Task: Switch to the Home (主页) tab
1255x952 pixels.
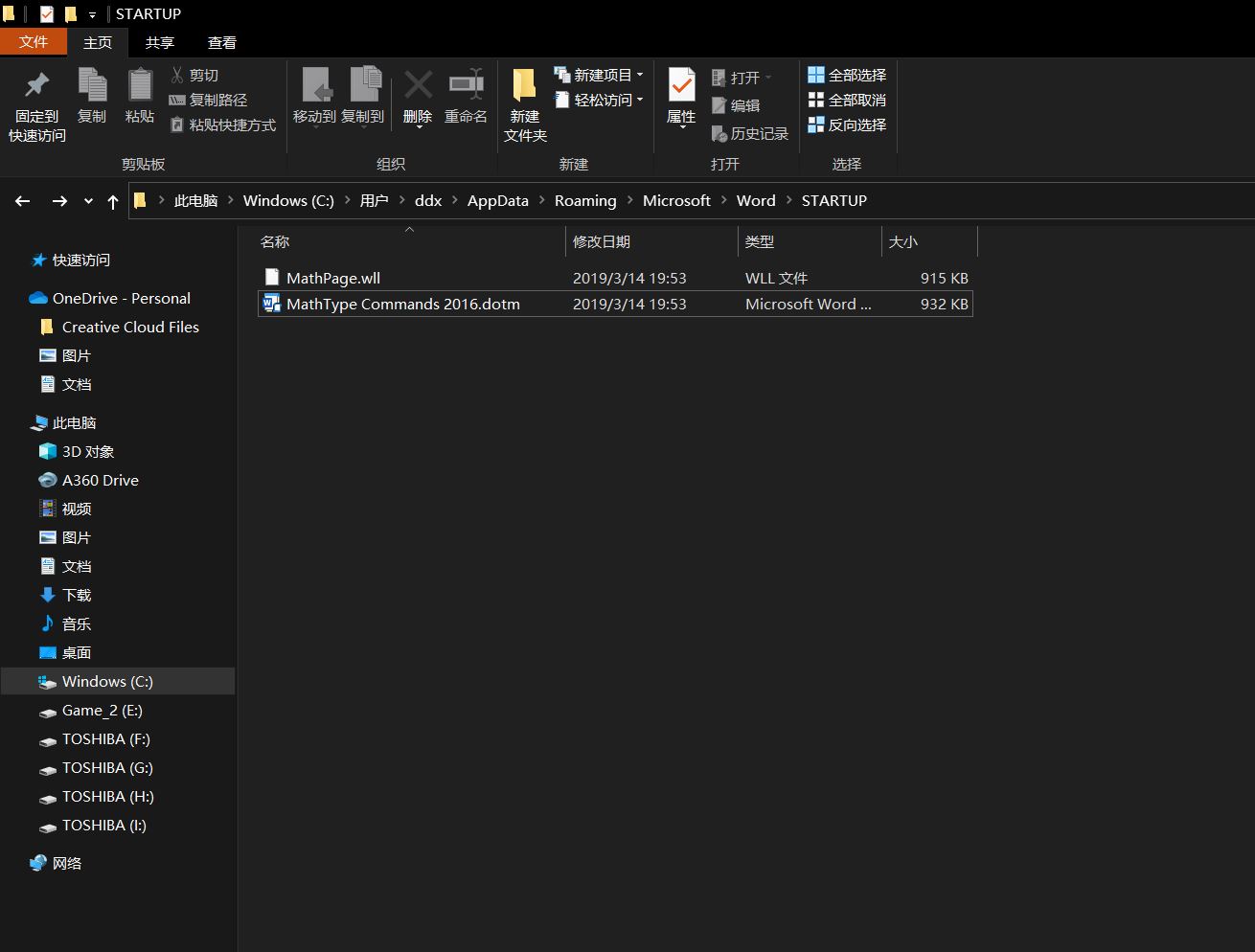Action: pos(98,42)
